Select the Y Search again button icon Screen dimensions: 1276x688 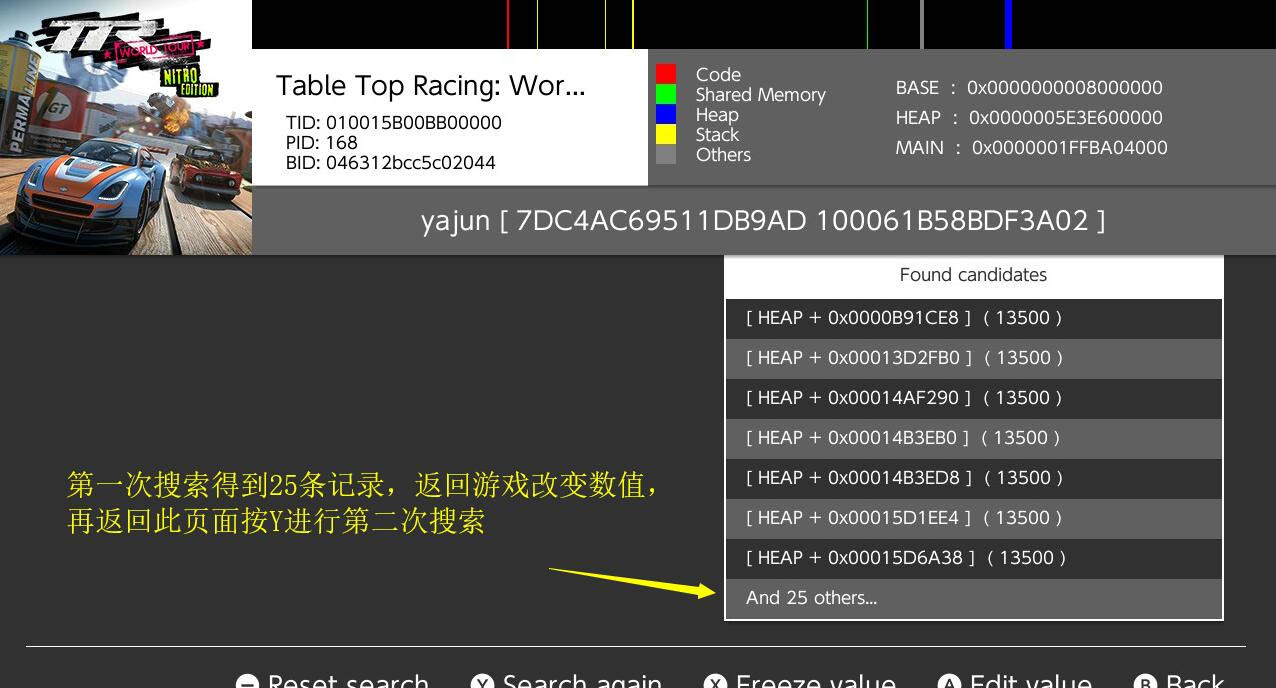(x=482, y=683)
